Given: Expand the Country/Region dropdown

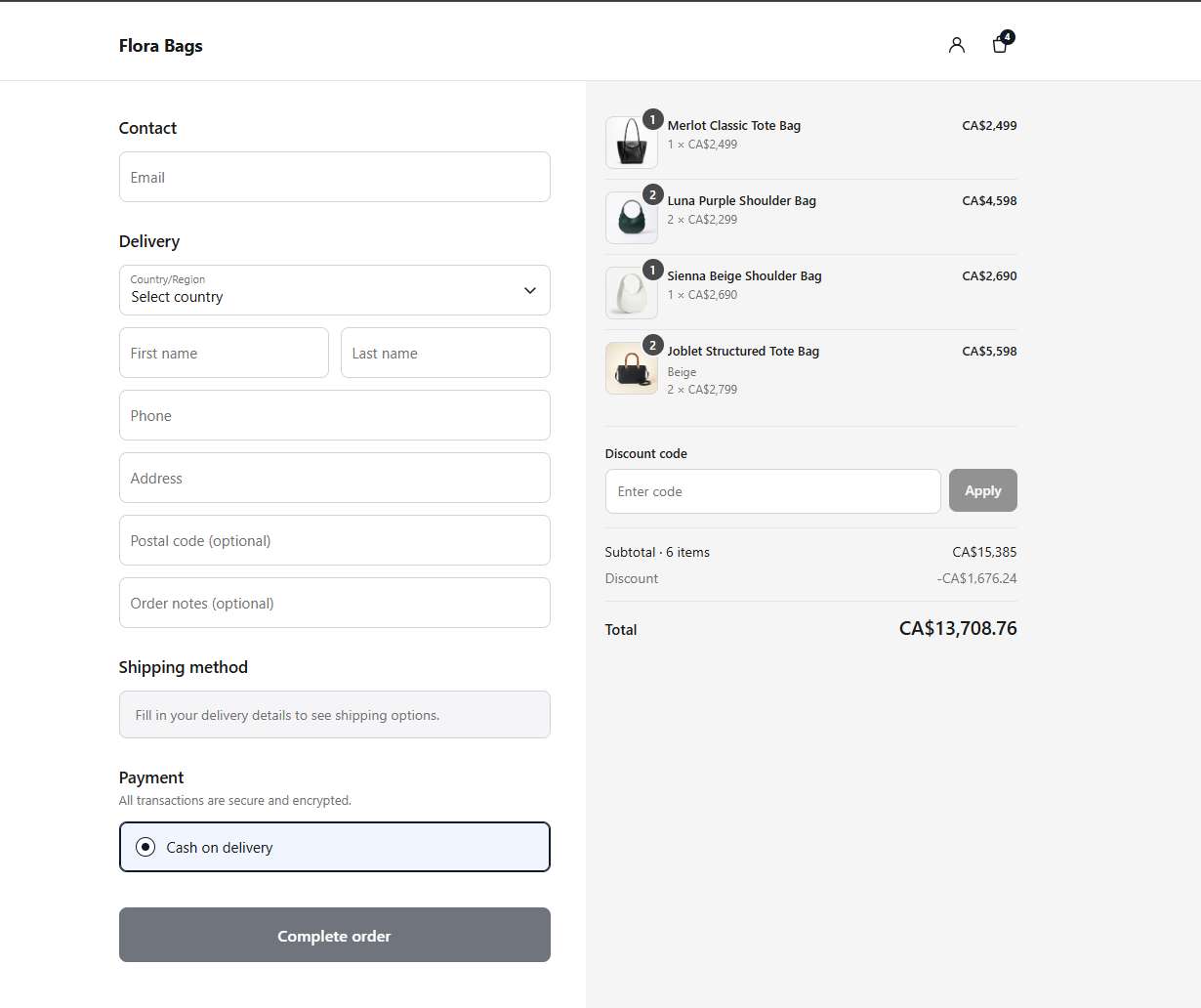Looking at the screenshot, I should pos(335,290).
